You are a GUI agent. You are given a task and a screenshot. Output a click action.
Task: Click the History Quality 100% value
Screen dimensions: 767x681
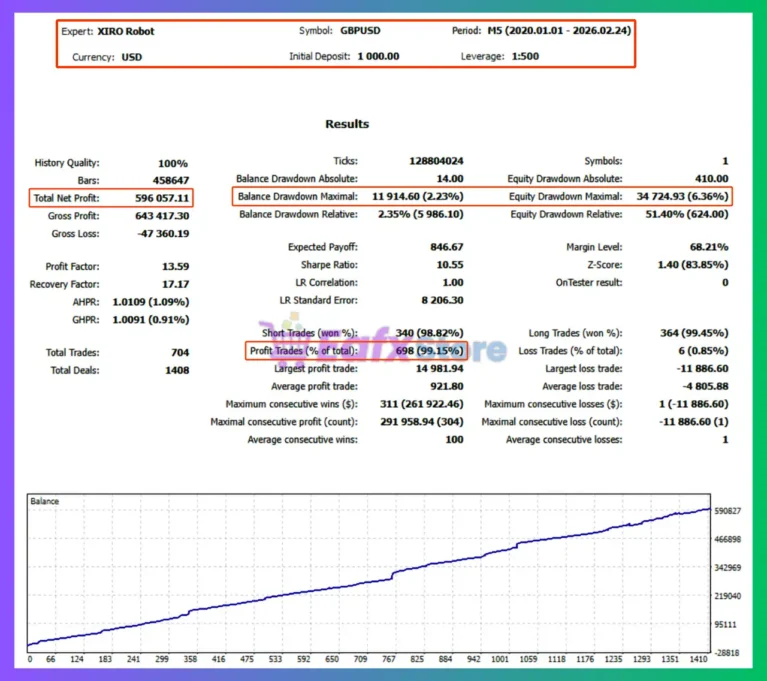pos(172,163)
